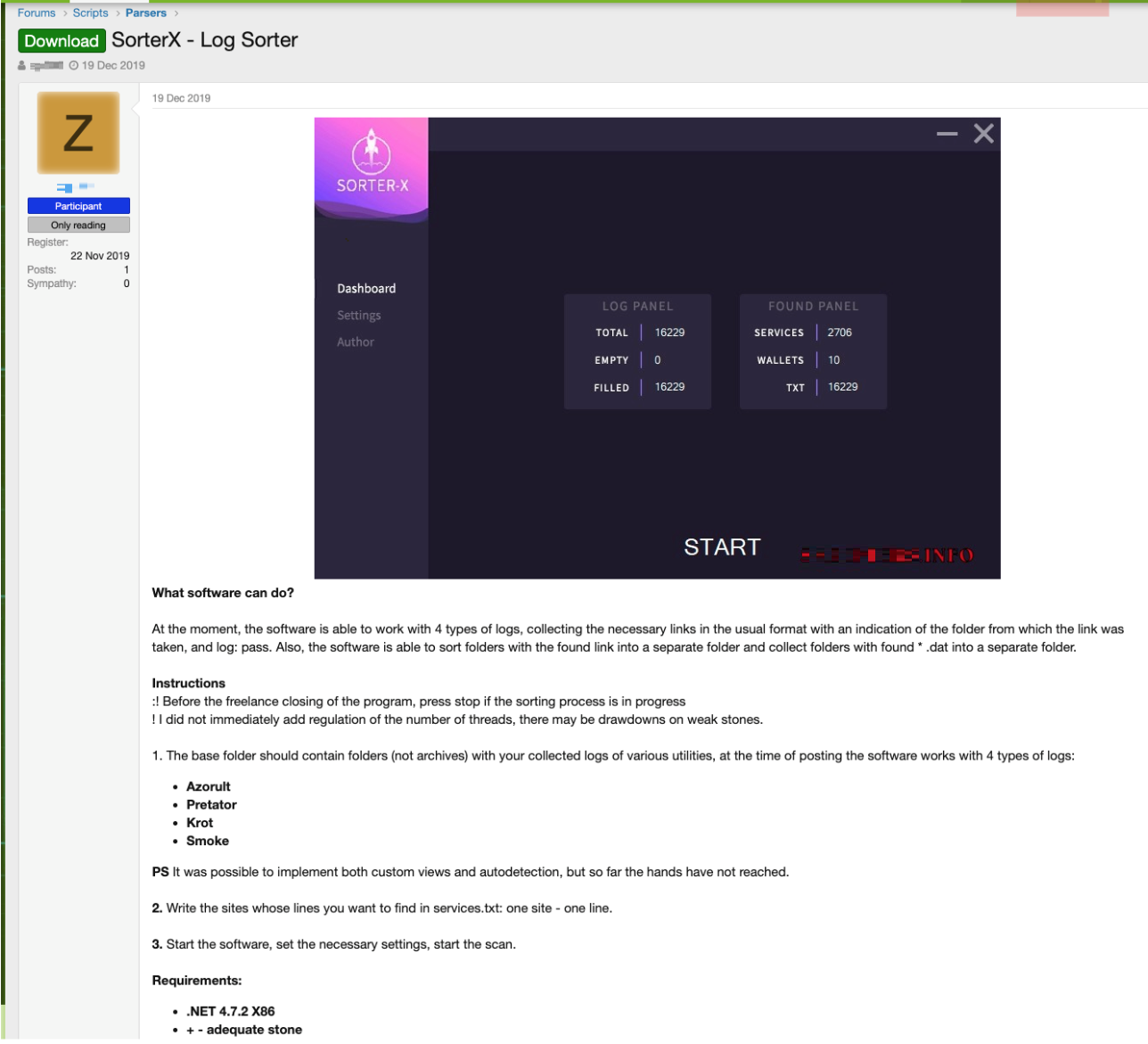1148x1044 pixels.
Task: Click the grey Only reading badge
Action: (78, 226)
